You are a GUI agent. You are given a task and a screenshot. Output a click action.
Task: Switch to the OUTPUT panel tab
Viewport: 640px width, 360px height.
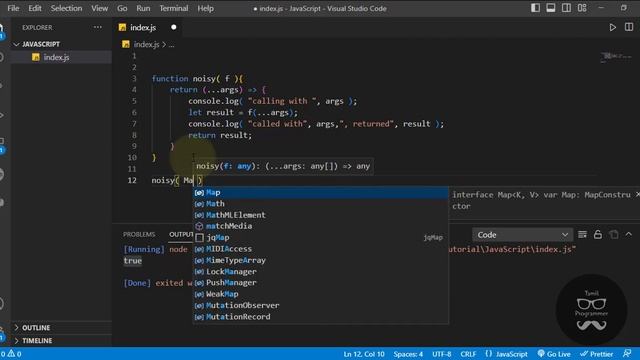click(181, 234)
